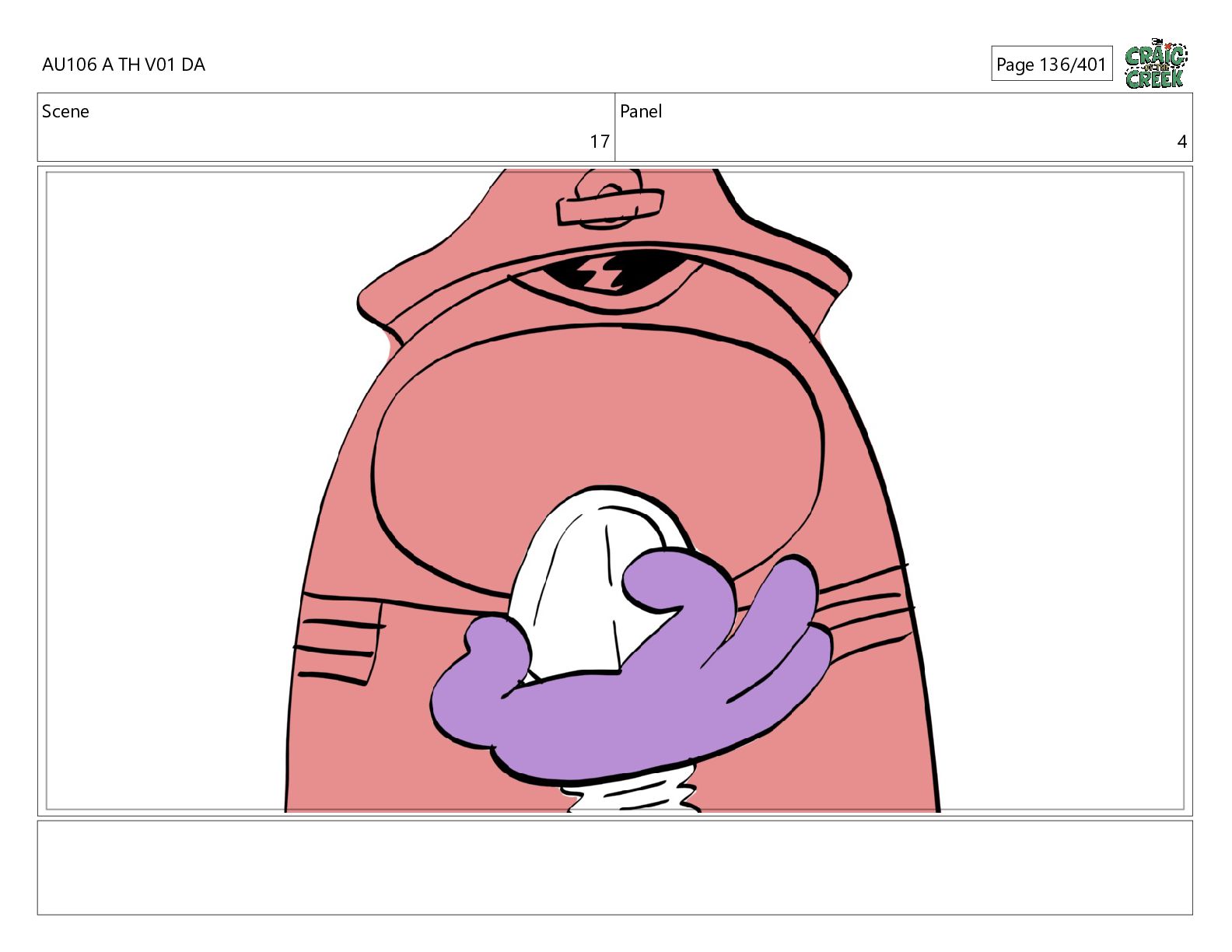Click the 'Page 136/401' box
The height and width of the screenshot is (952, 1232).
tap(1052, 64)
